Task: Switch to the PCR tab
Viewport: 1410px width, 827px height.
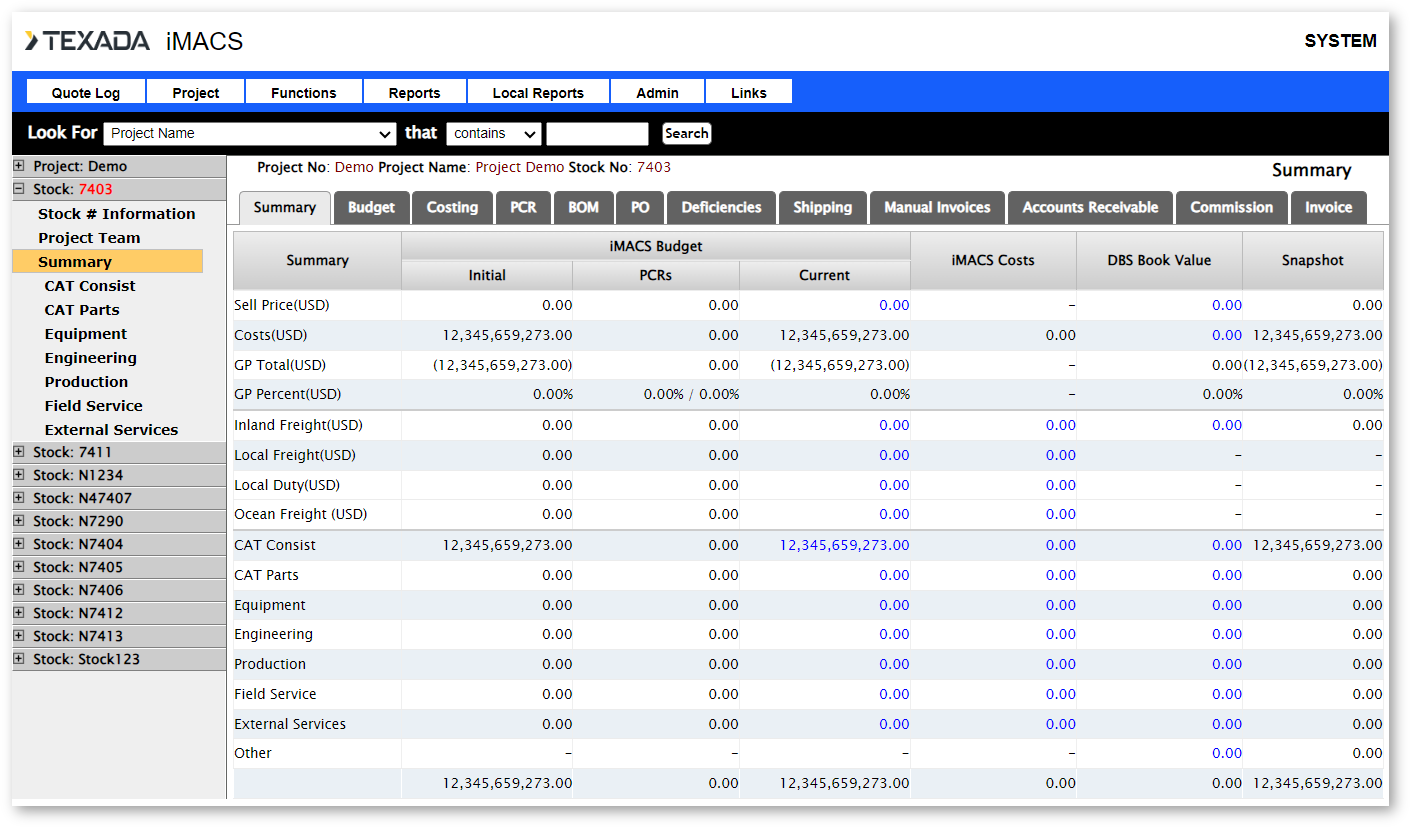Action: point(523,208)
